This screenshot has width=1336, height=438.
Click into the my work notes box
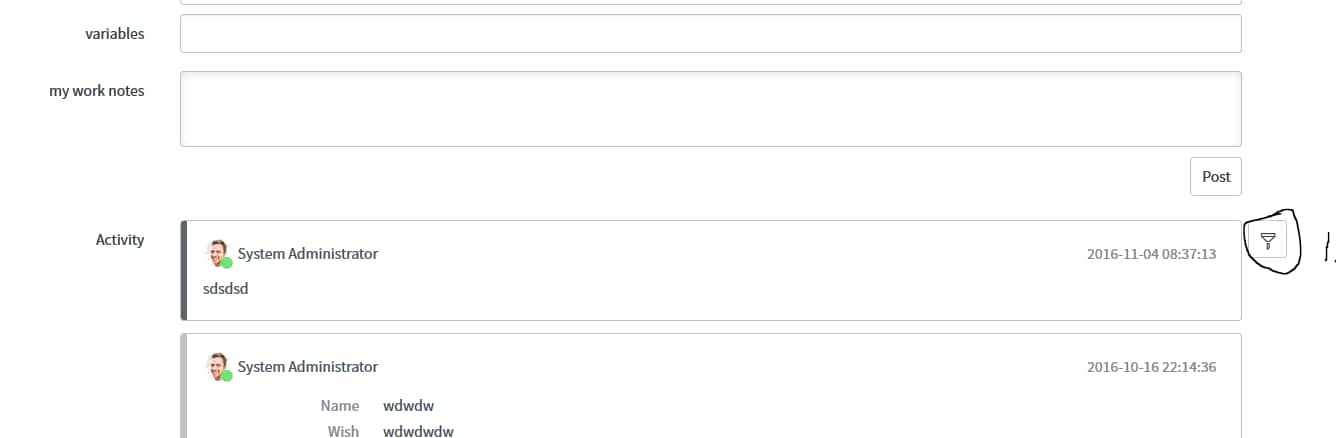pyautogui.click(x=710, y=108)
